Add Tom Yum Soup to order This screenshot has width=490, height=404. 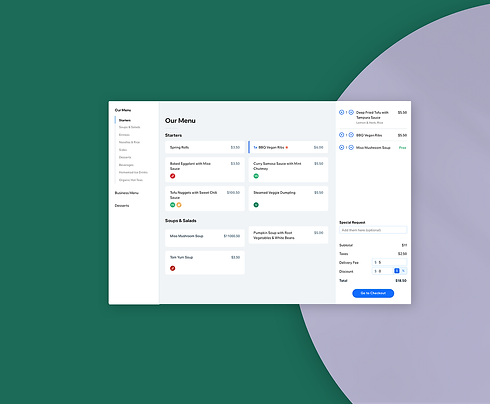click(x=205, y=263)
